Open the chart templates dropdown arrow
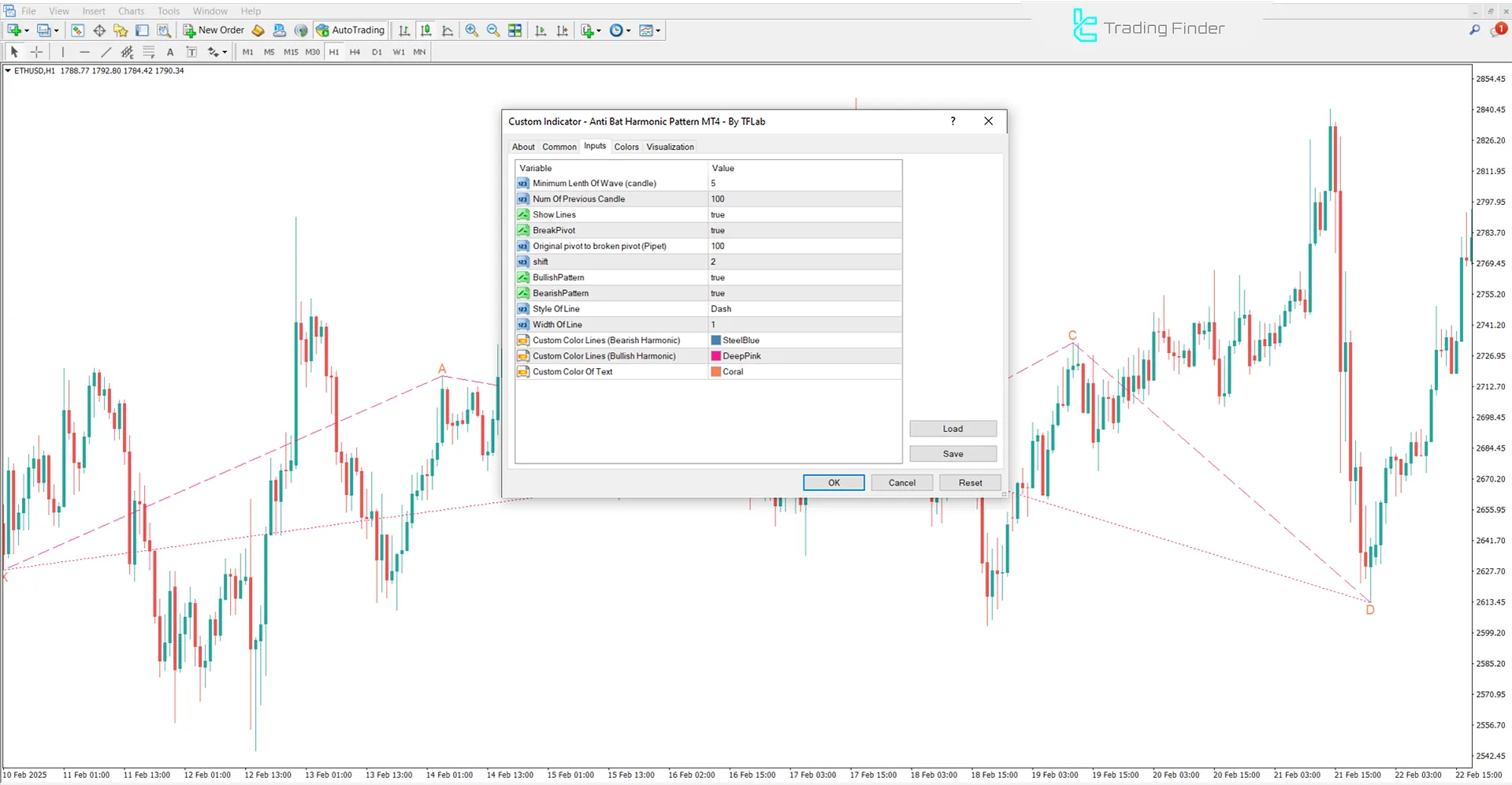This screenshot has width=1512, height=785. (656, 30)
